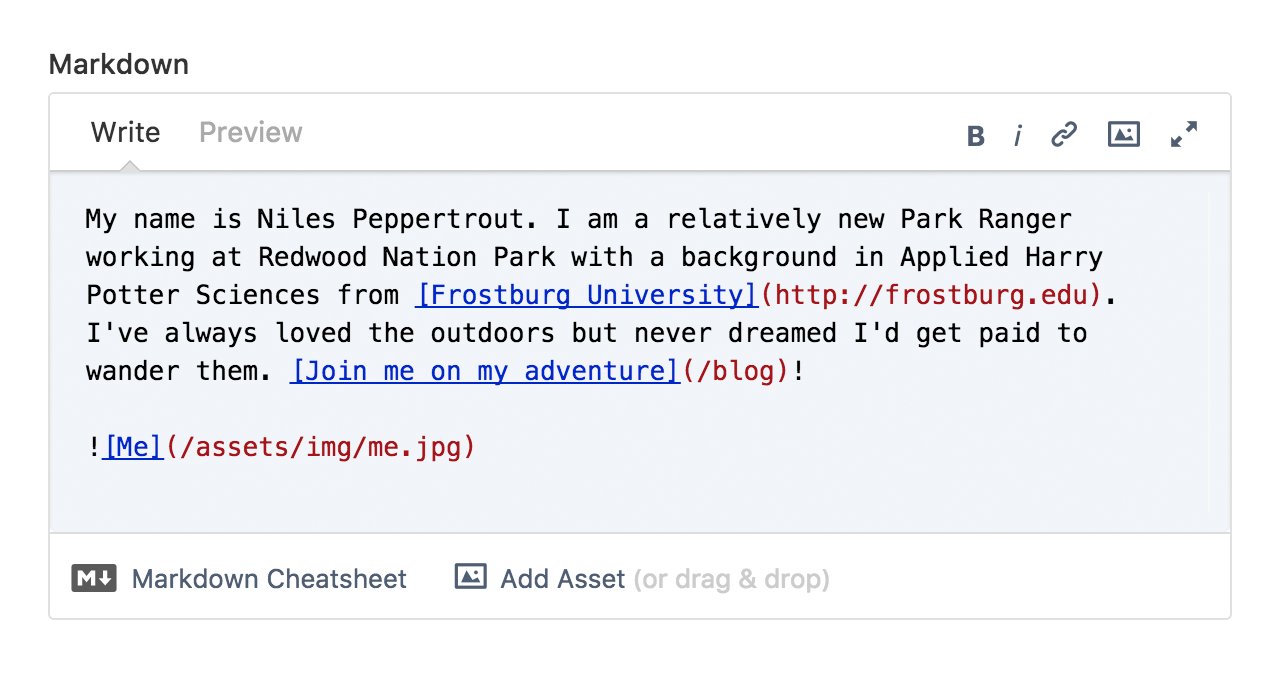Screen dimensions: 1280x690
Task: Switch to the Preview tab
Action: [x=251, y=132]
